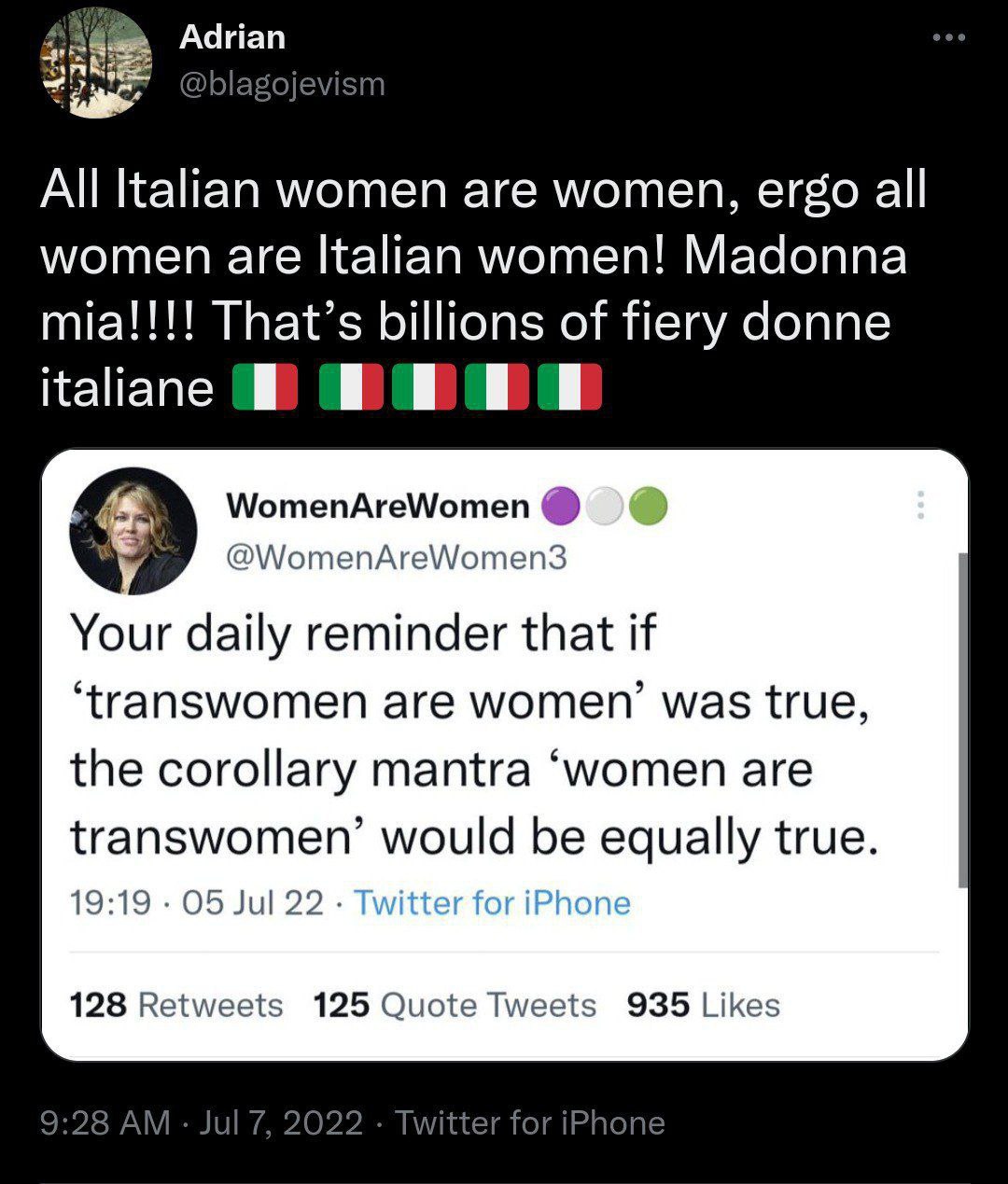Viewport: 1008px width, 1184px height.
Task: Click the green circle emoji
Action: 649,506
